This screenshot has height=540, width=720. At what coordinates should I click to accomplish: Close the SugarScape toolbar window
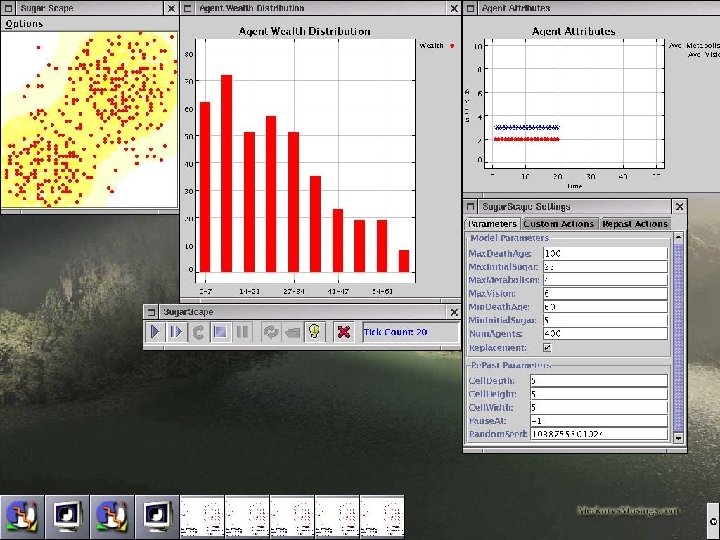(x=454, y=312)
